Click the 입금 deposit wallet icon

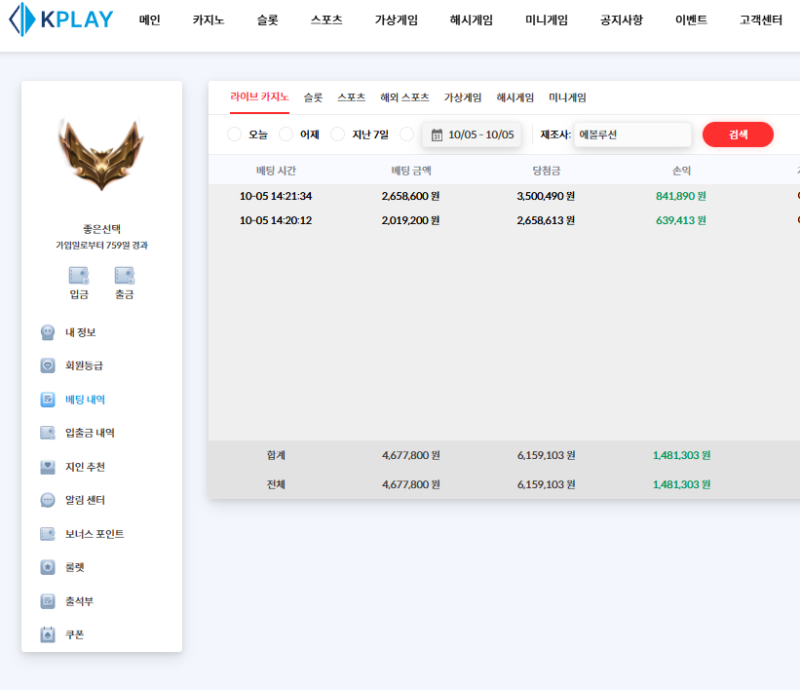(79, 275)
